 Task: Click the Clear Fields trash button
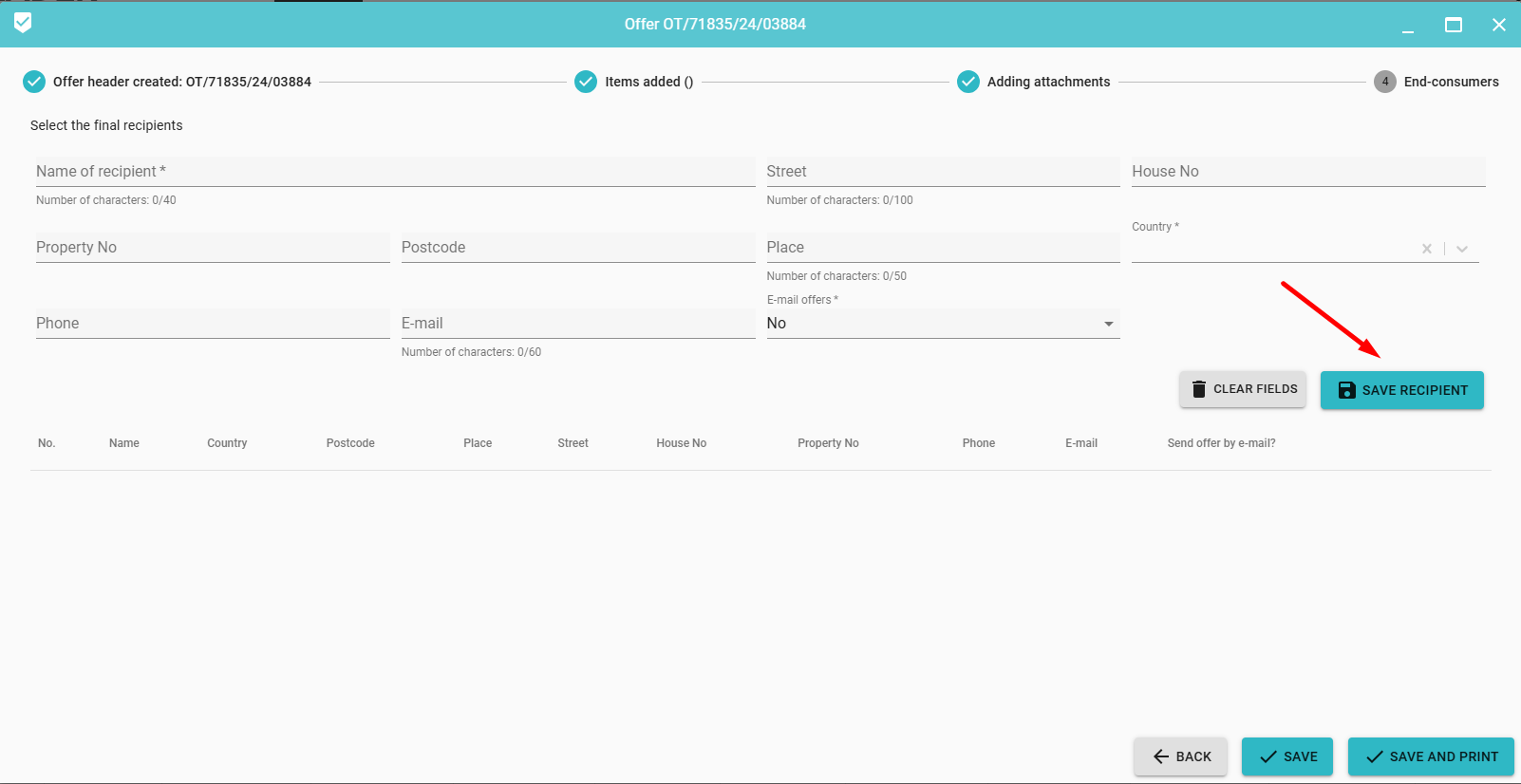tap(1242, 389)
